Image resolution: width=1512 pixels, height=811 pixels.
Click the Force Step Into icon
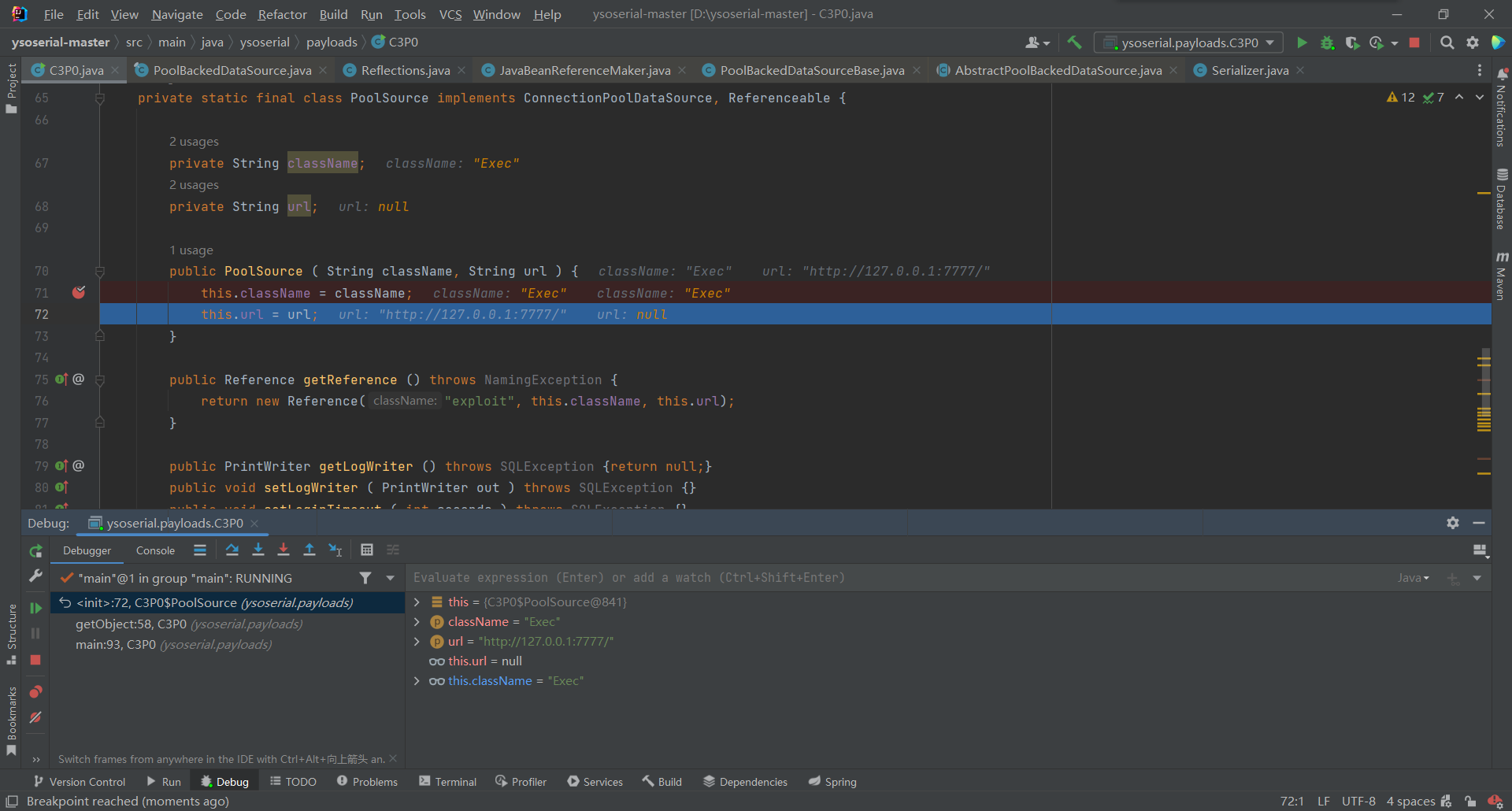pyautogui.click(x=283, y=550)
